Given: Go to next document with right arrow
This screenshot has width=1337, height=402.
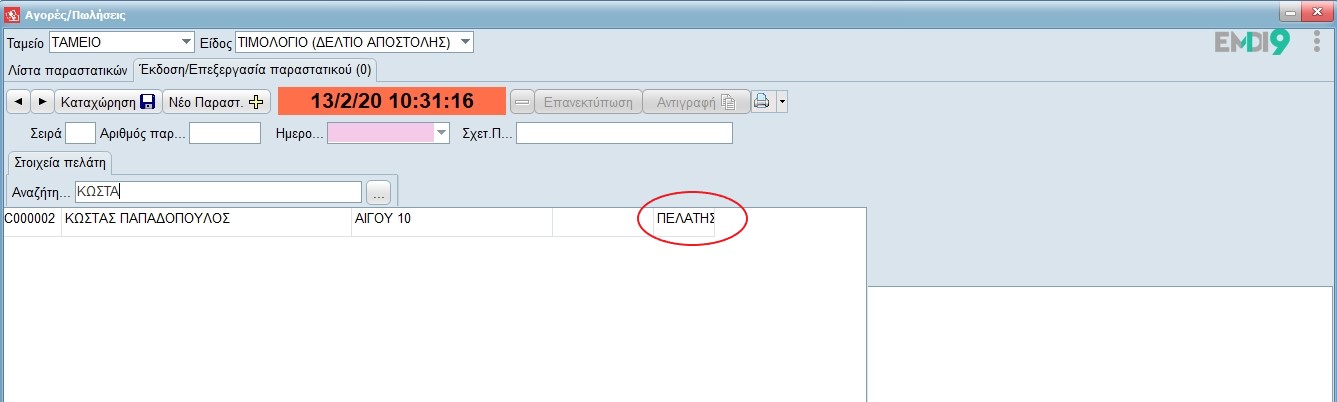Looking at the screenshot, I should (x=42, y=101).
